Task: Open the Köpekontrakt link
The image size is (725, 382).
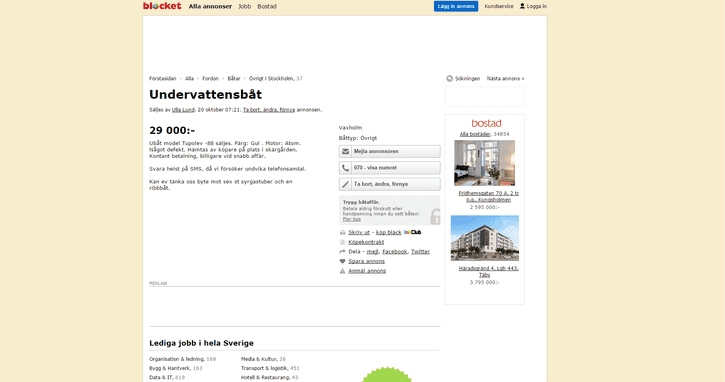Action: 366,242
